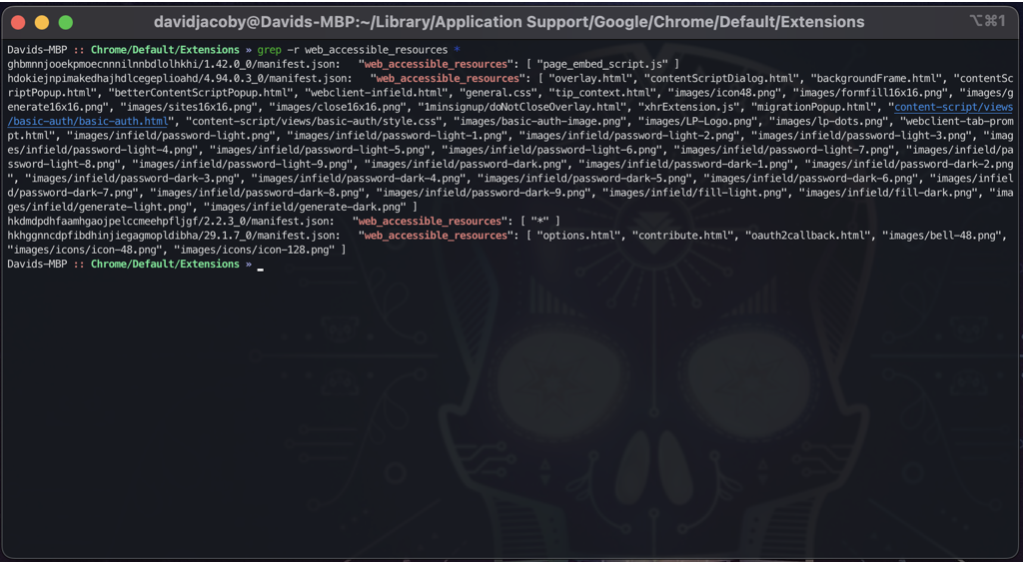This screenshot has height=562, width=1024.
Task: Click "tip_context.html" text
Action: coord(602,93)
